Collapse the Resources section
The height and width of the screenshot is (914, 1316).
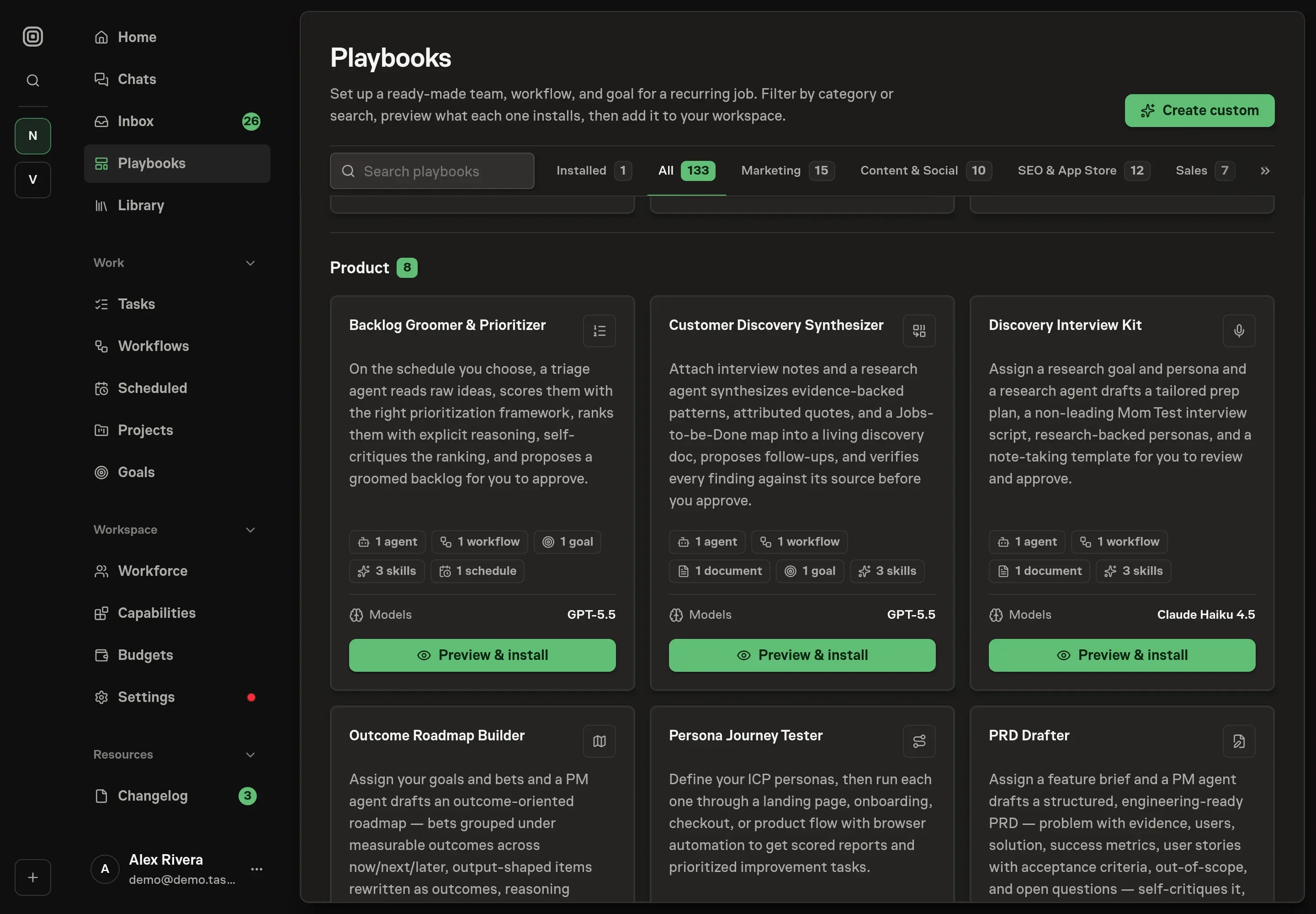[x=250, y=755]
